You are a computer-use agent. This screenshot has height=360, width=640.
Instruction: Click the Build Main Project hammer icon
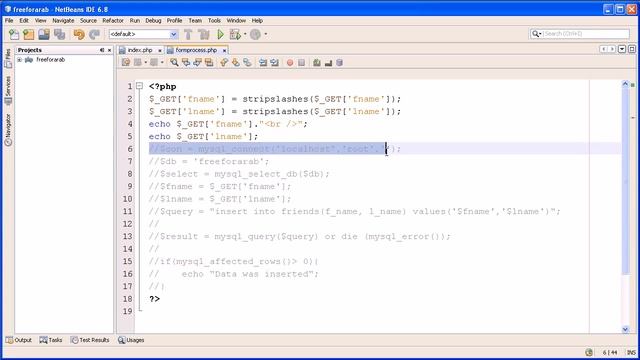click(188, 34)
